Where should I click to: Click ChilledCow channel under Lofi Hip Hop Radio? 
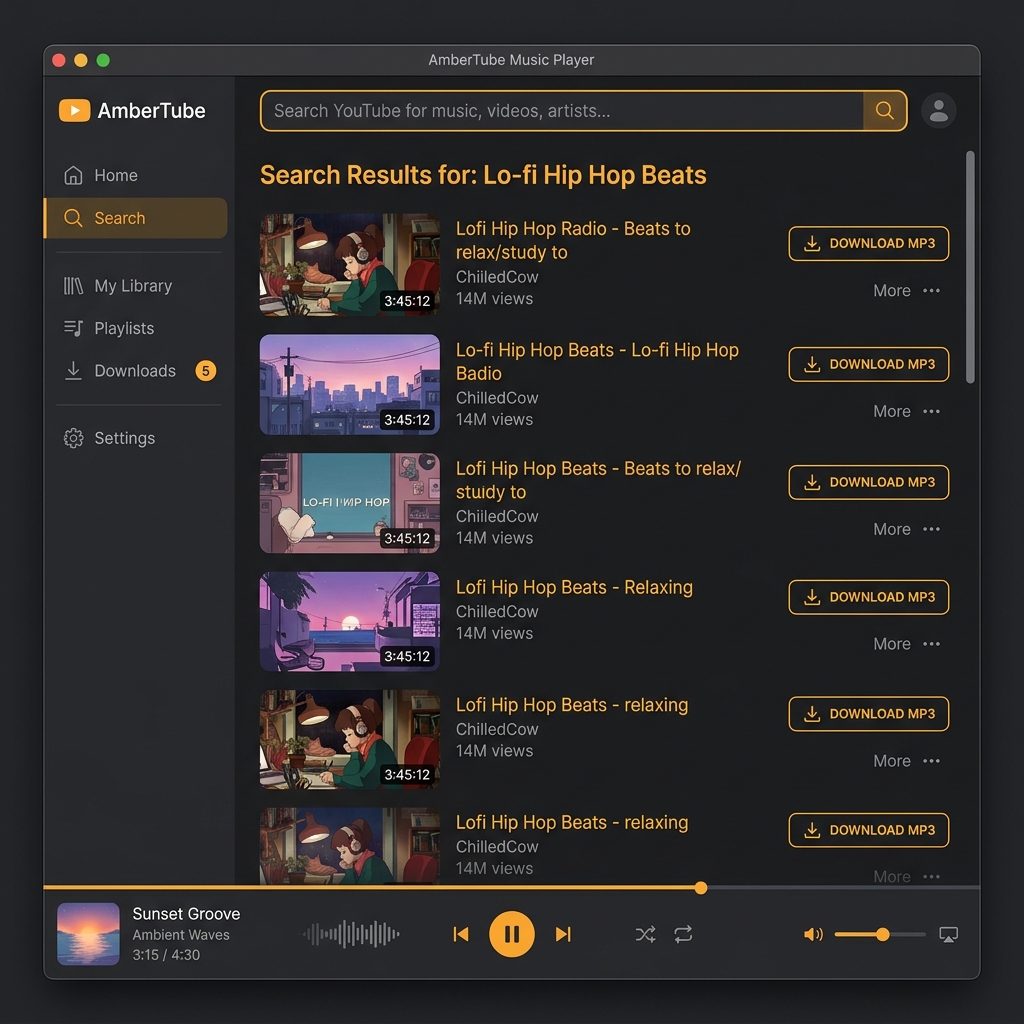(497, 277)
